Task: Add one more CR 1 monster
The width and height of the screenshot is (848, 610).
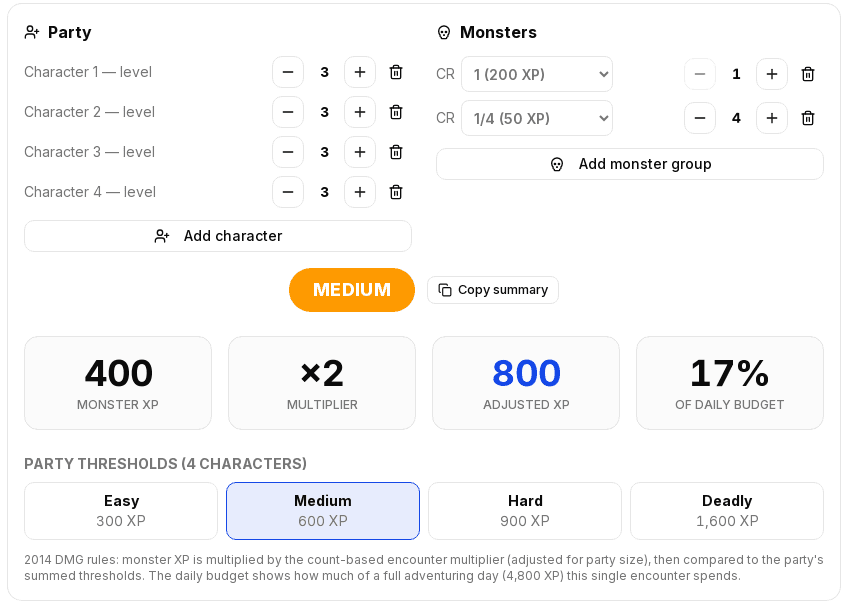Action: point(772,74)
